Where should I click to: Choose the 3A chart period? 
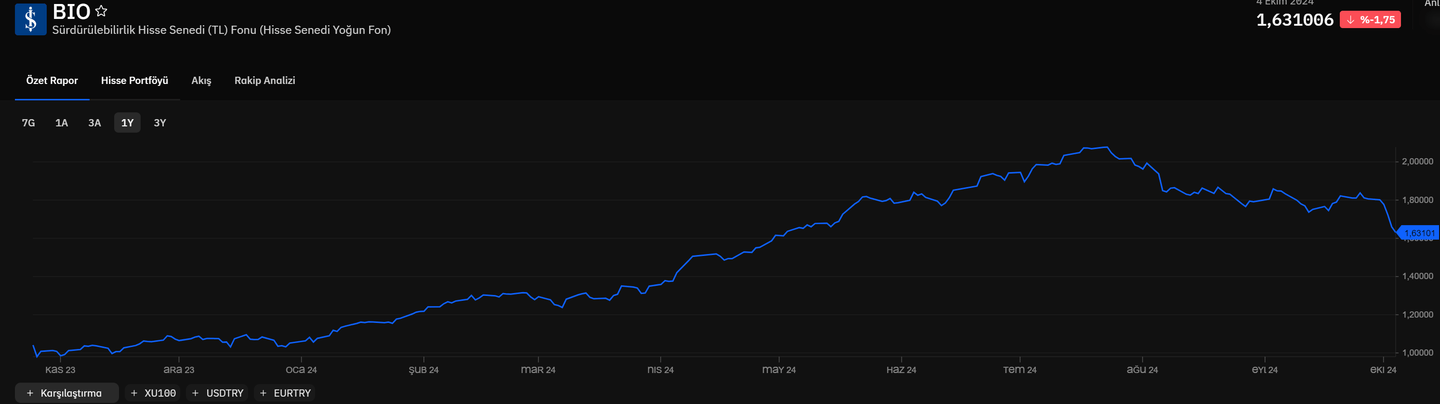click(95, 123)
